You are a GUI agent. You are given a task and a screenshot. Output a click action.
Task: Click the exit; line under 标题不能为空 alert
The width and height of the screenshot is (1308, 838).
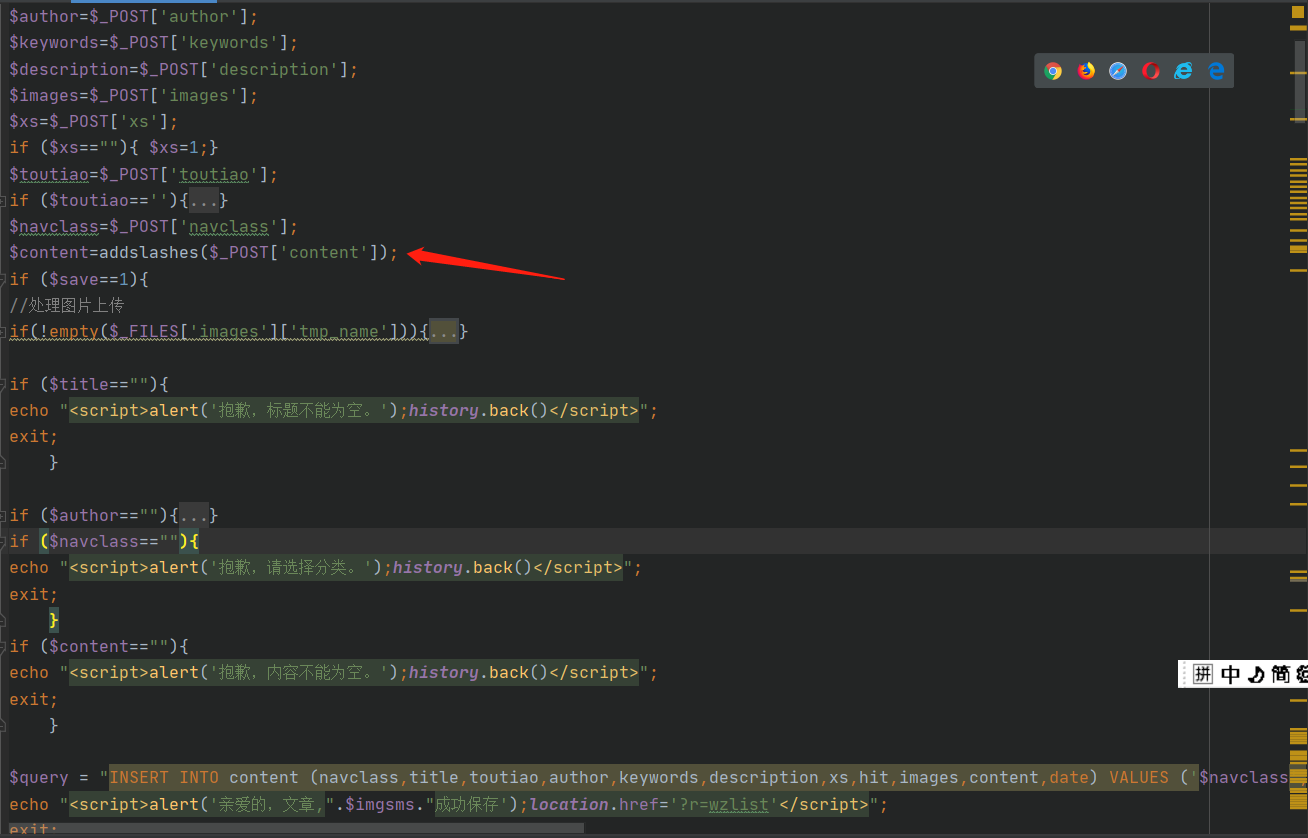tap(34, 436)
